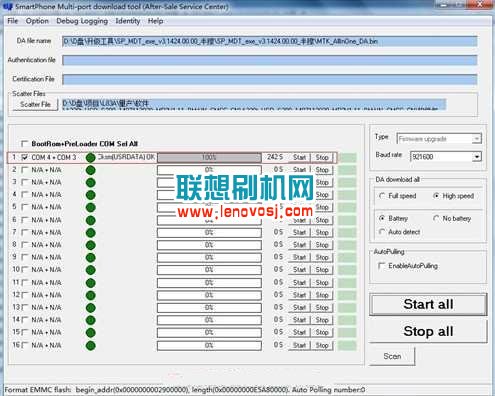Click Stop button for row 9
495x396 pixels.
[x=322, y=257]
